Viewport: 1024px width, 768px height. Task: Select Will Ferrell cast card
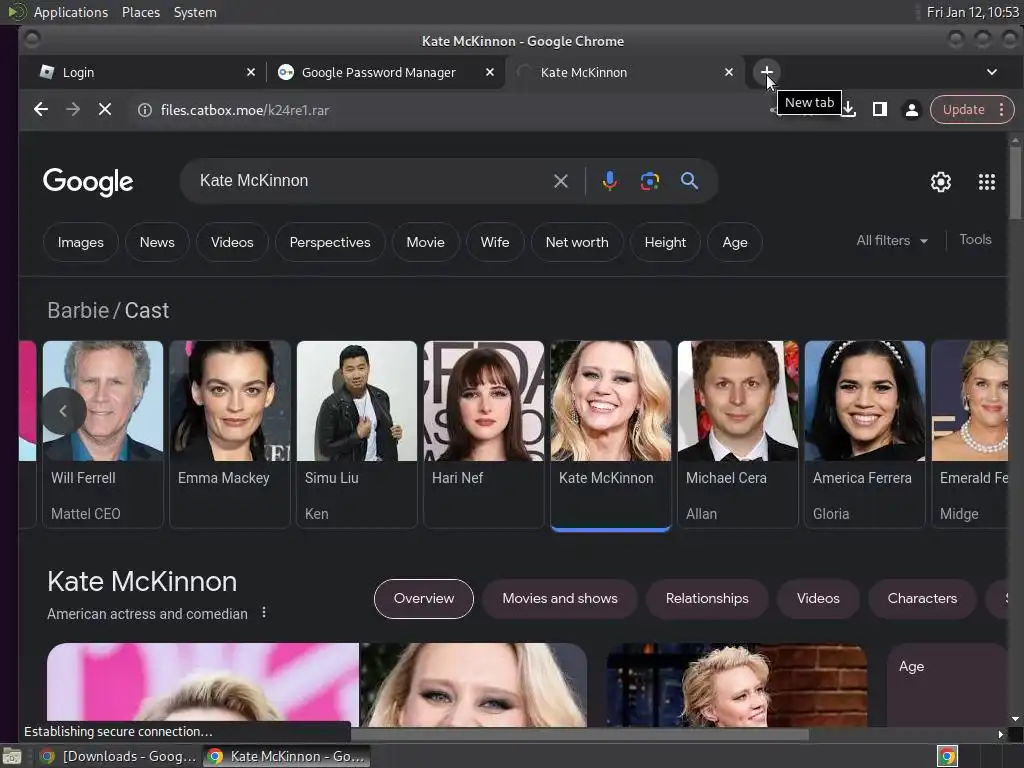(x=103, y=434)
